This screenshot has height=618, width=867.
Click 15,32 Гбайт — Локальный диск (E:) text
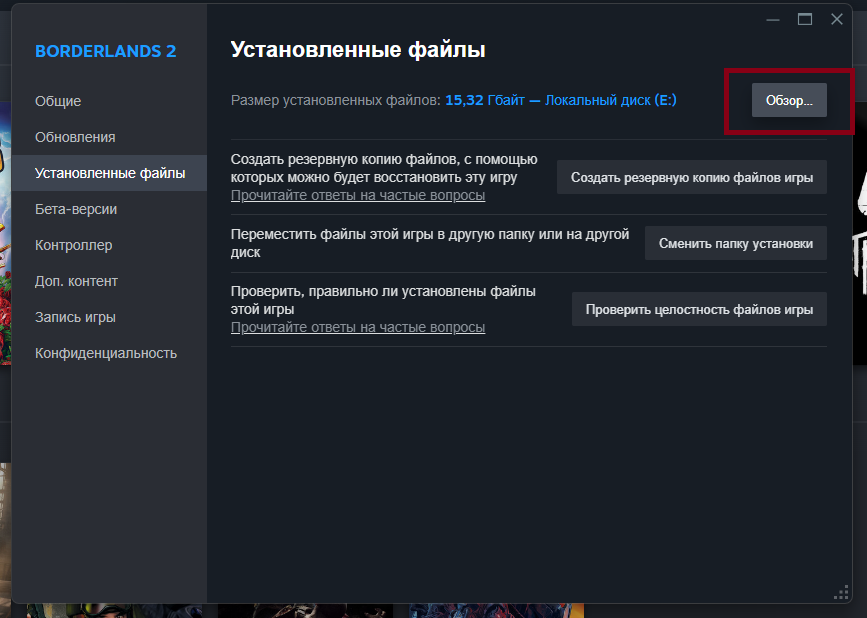[561, 100]
